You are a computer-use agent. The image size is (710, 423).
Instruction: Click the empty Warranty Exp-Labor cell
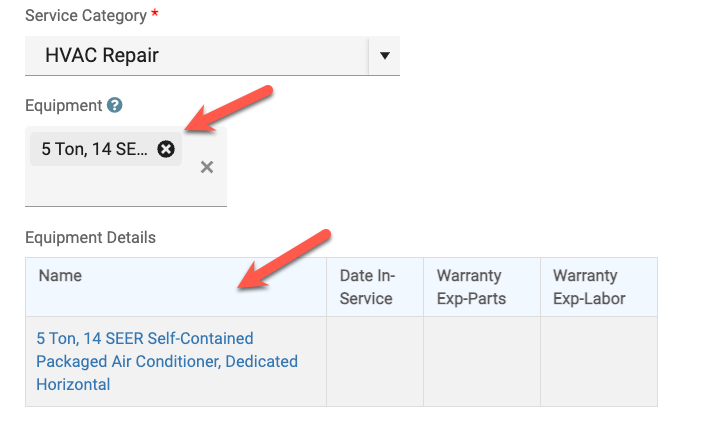(x=598, y=361)
